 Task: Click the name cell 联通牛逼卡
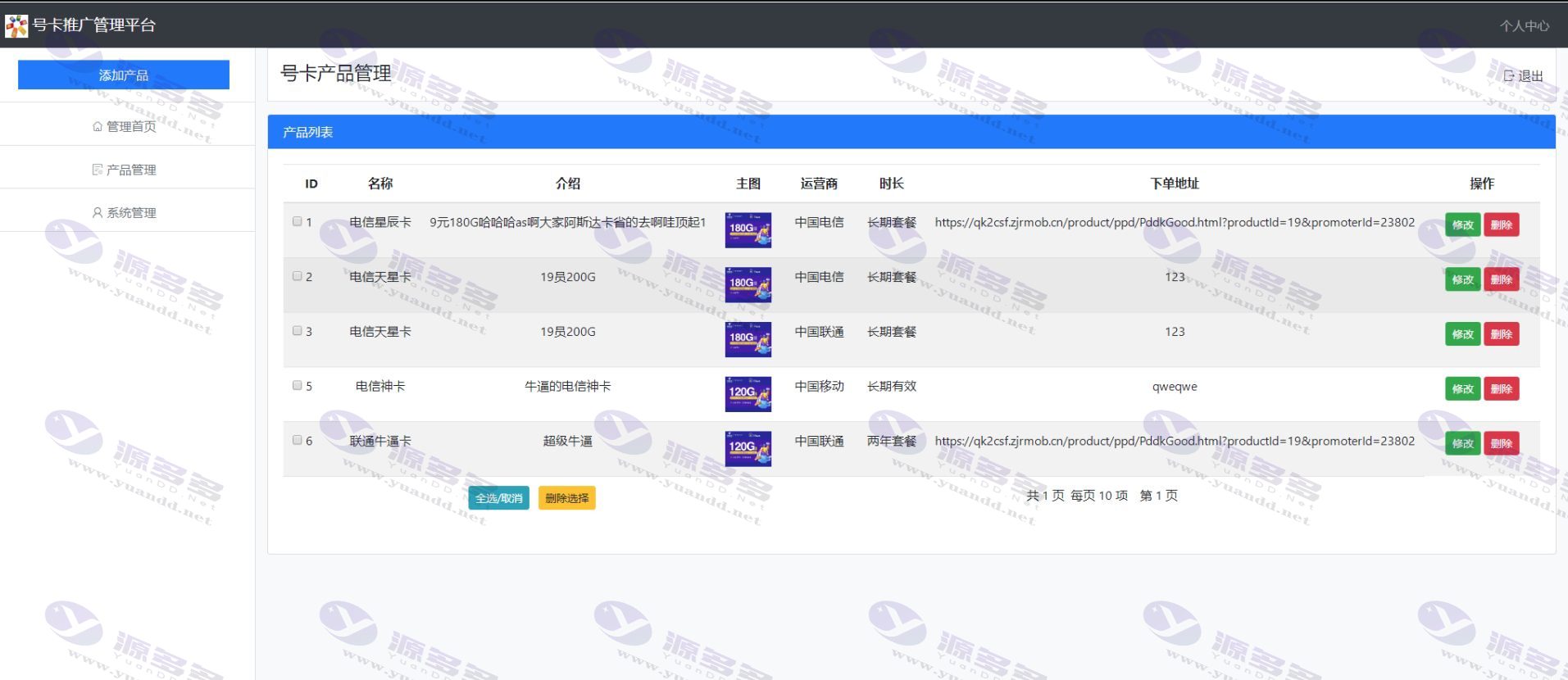pyautogui.click(x=380, y=441)
